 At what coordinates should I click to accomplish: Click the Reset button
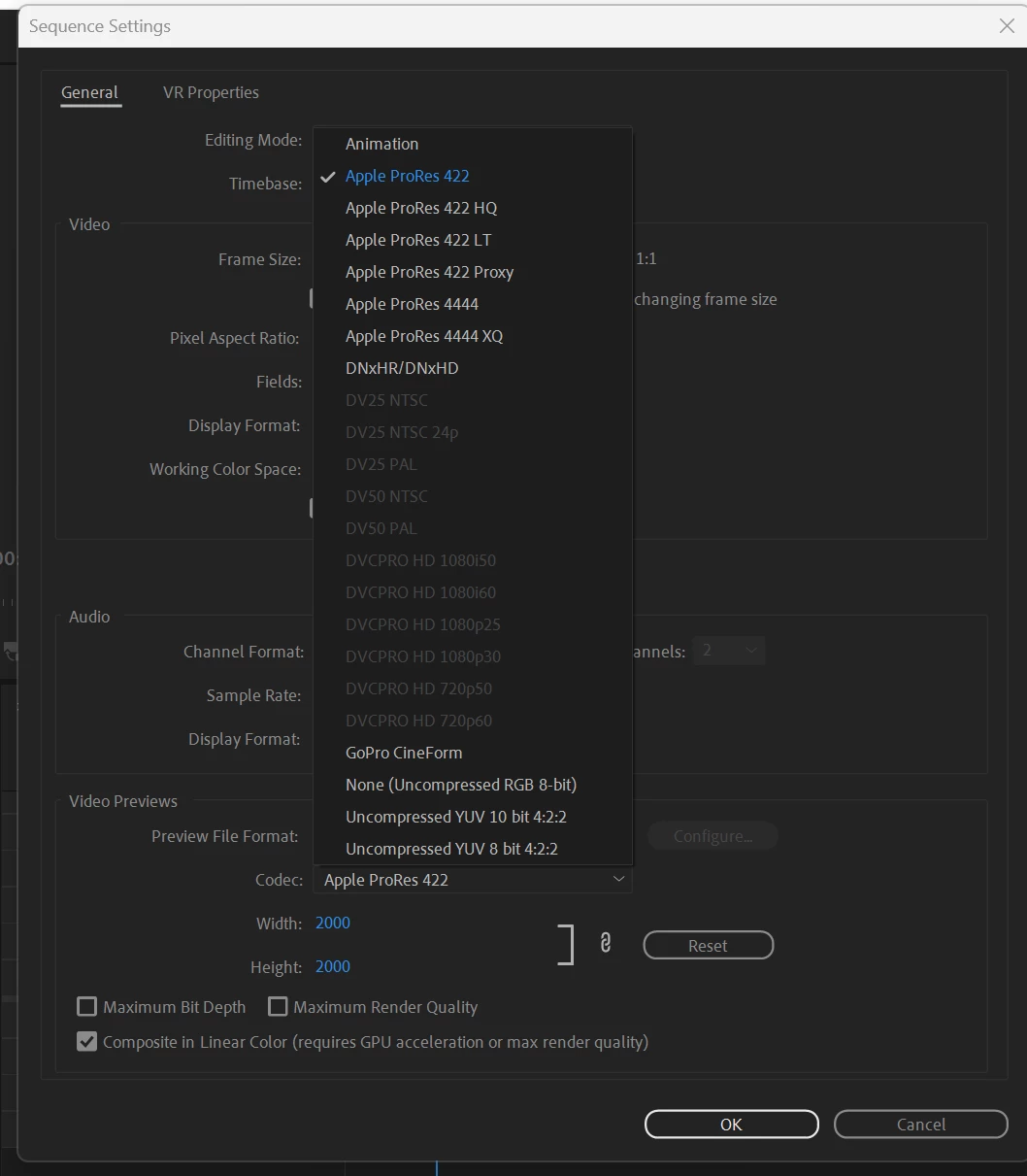click(x=709, y=945)
